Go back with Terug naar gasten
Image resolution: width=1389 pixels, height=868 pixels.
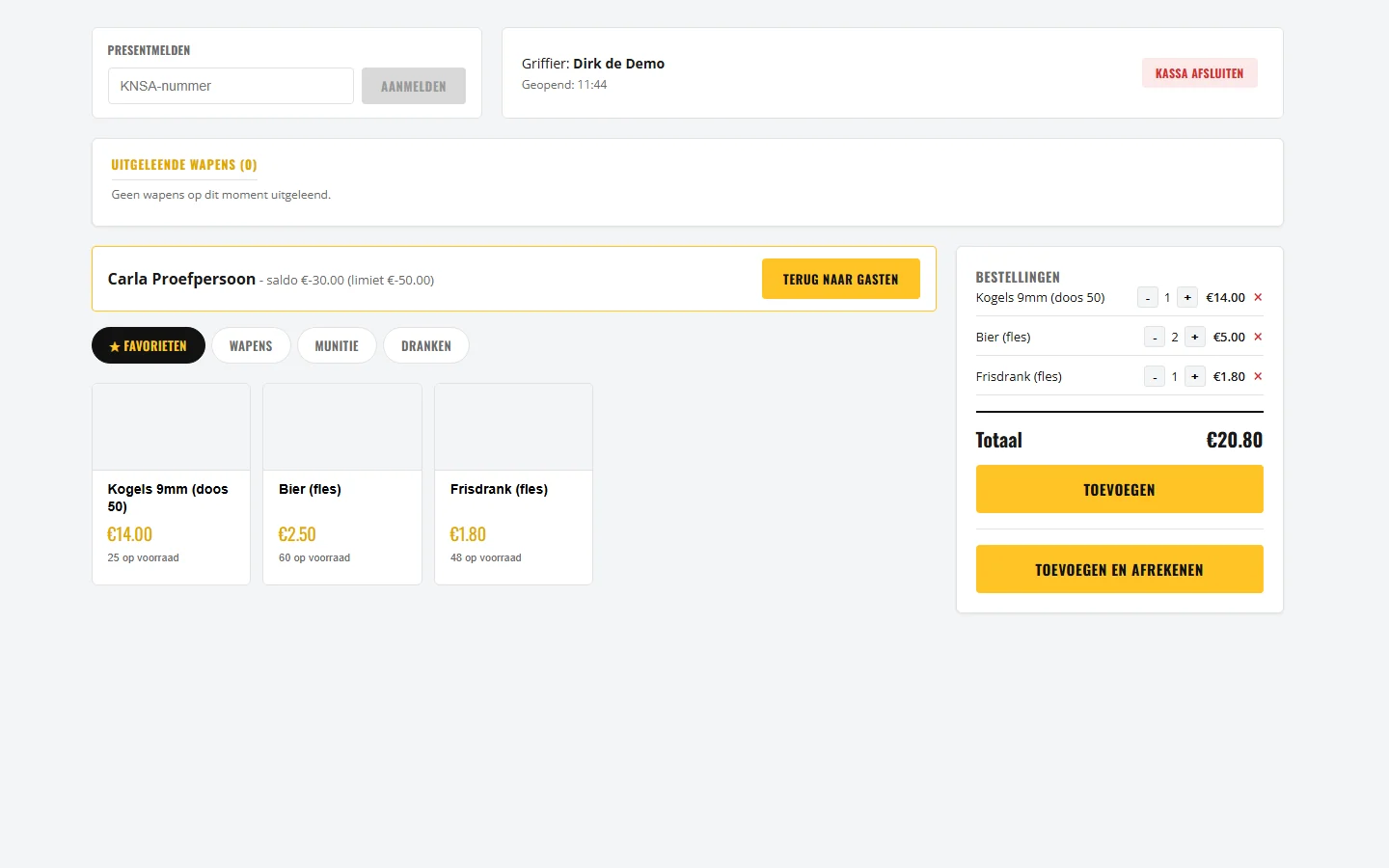(841, 279)
